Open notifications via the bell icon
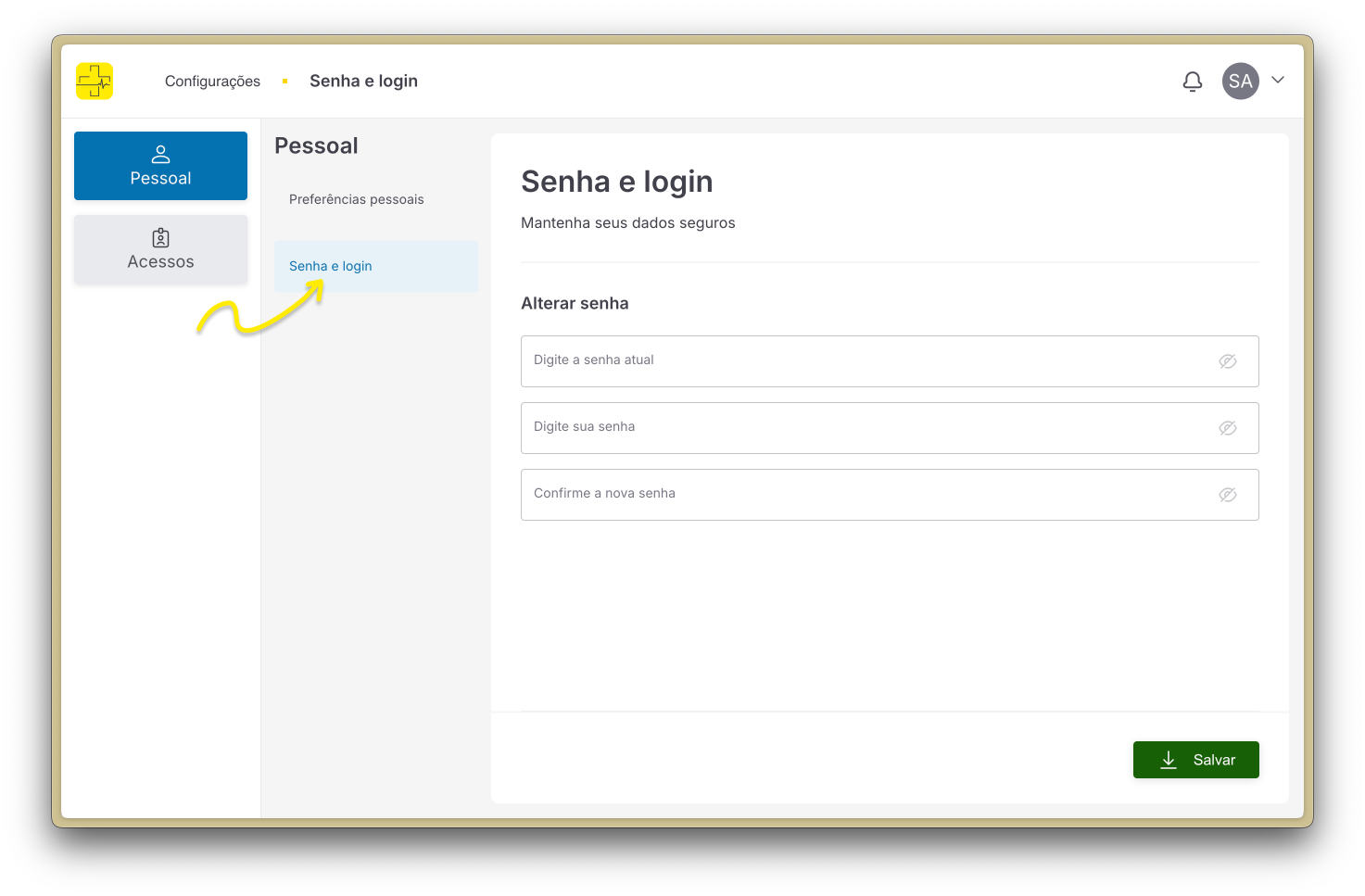1365x896 pixels. tap(1193, 82)
